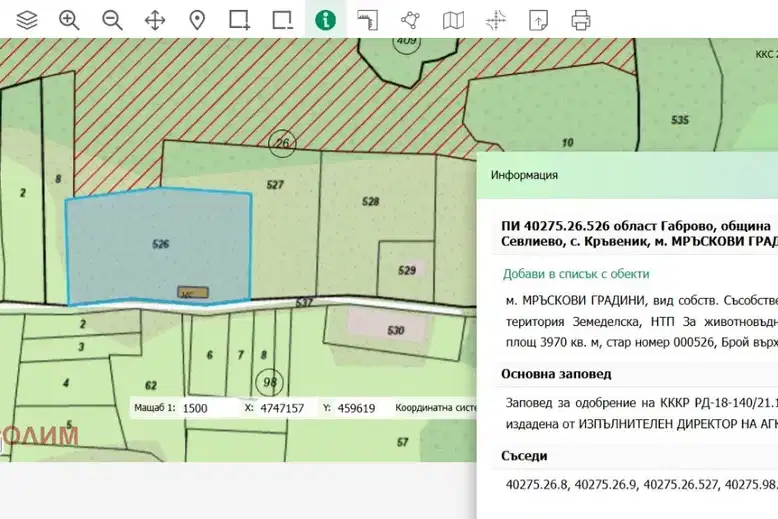
Task: Print the map using printer icon
Action: [x=581, y=20]
